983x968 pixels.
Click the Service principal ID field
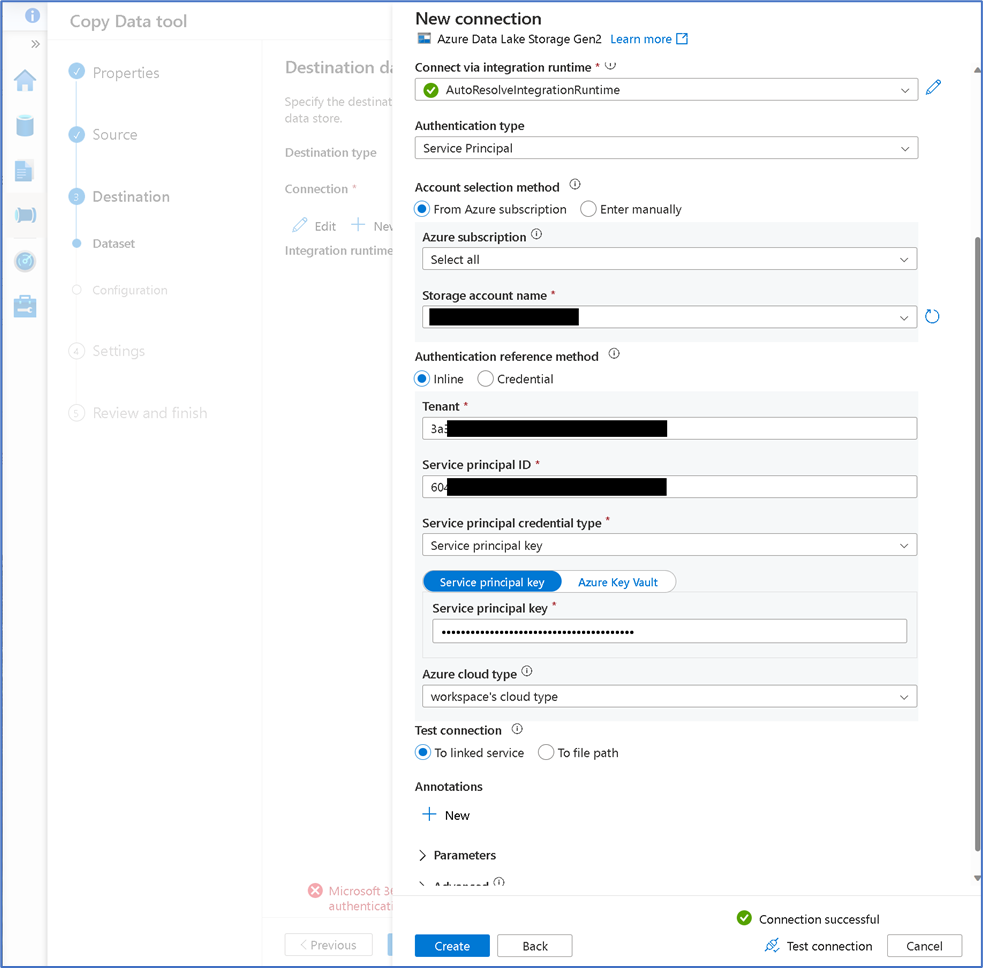[670, 487]
